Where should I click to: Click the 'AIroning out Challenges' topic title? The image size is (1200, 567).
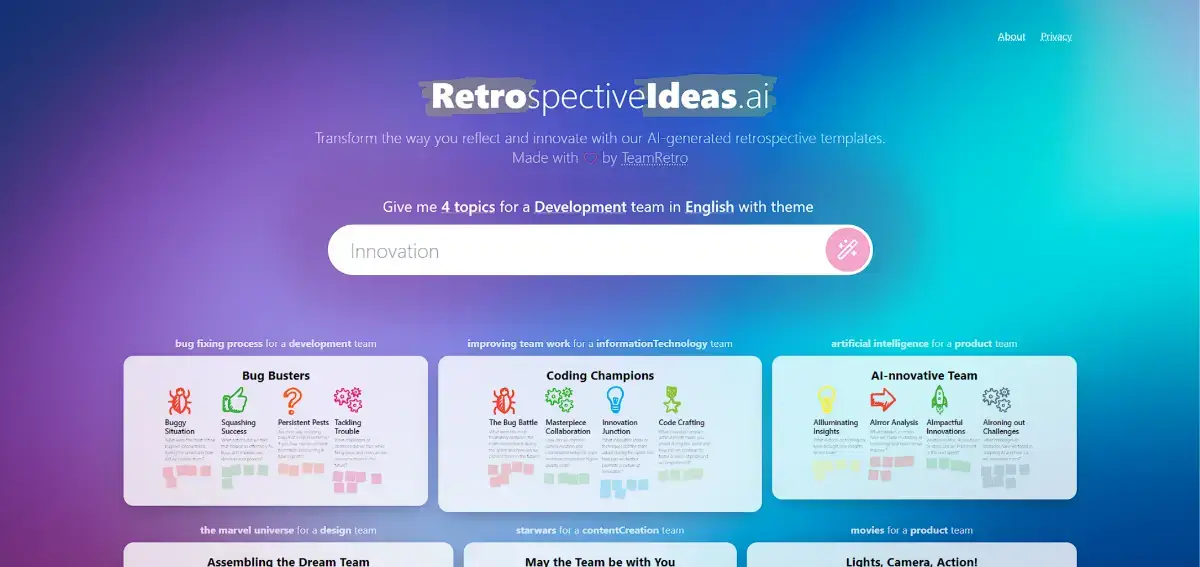pos(1004,427)
